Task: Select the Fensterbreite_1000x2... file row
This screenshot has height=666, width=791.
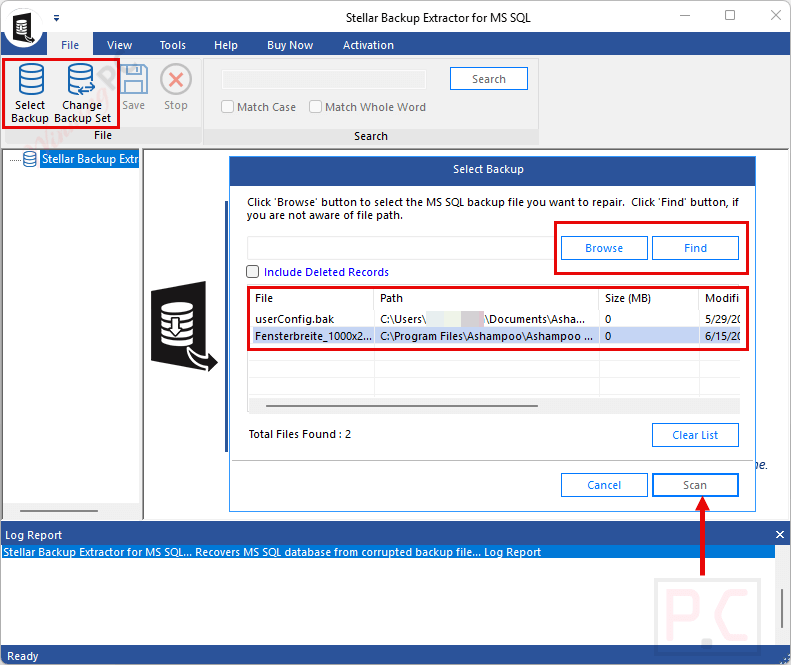Action: click(496, 337)
